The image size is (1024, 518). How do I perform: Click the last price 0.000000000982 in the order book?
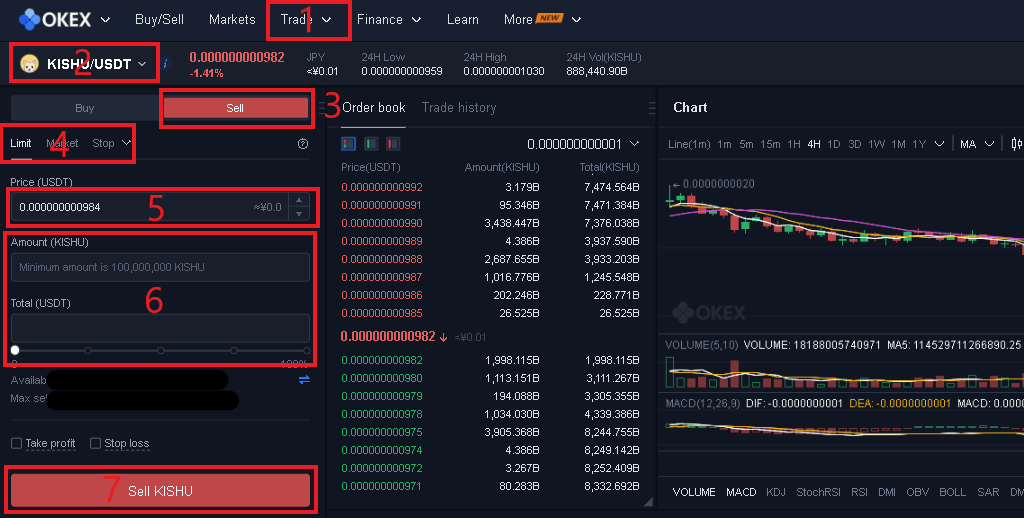[388, 336]
